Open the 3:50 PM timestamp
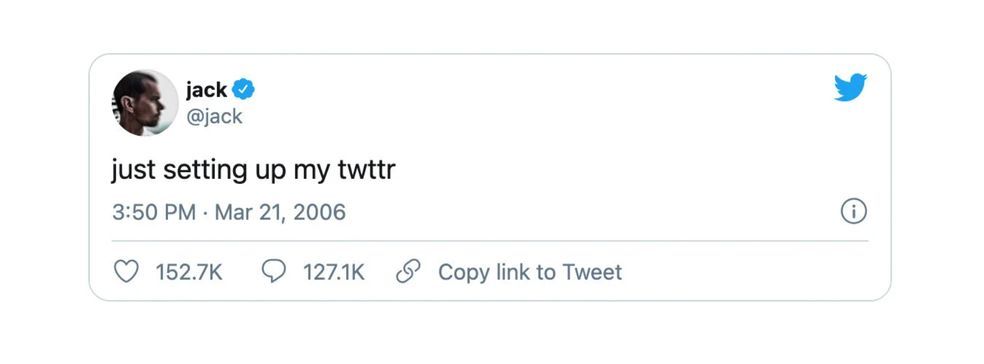Image resolution: width=984 pixels, height=364 pixels. [x=154, y=212]
